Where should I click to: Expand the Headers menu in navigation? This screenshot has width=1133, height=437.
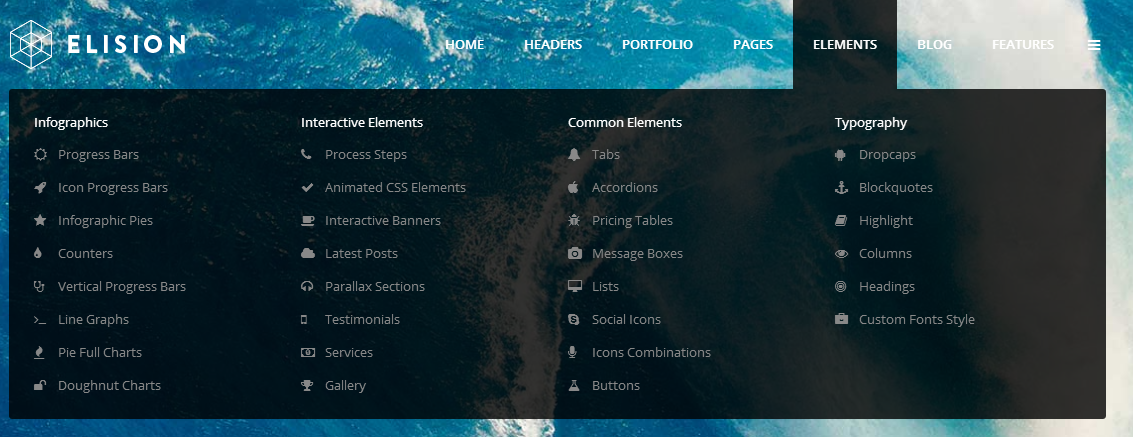[x=553, y=45]
